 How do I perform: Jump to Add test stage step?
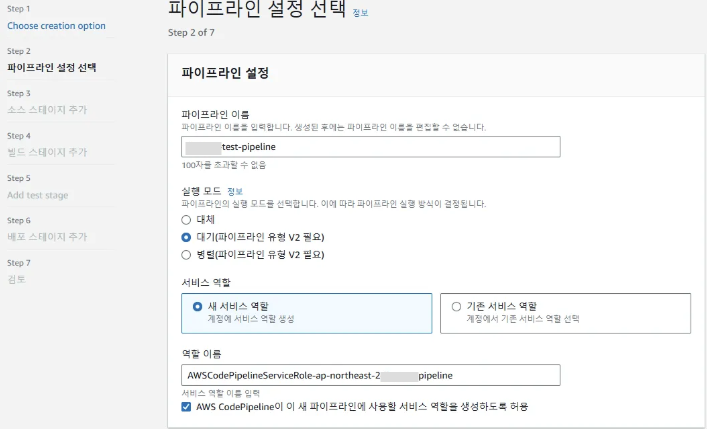[38, 195]
